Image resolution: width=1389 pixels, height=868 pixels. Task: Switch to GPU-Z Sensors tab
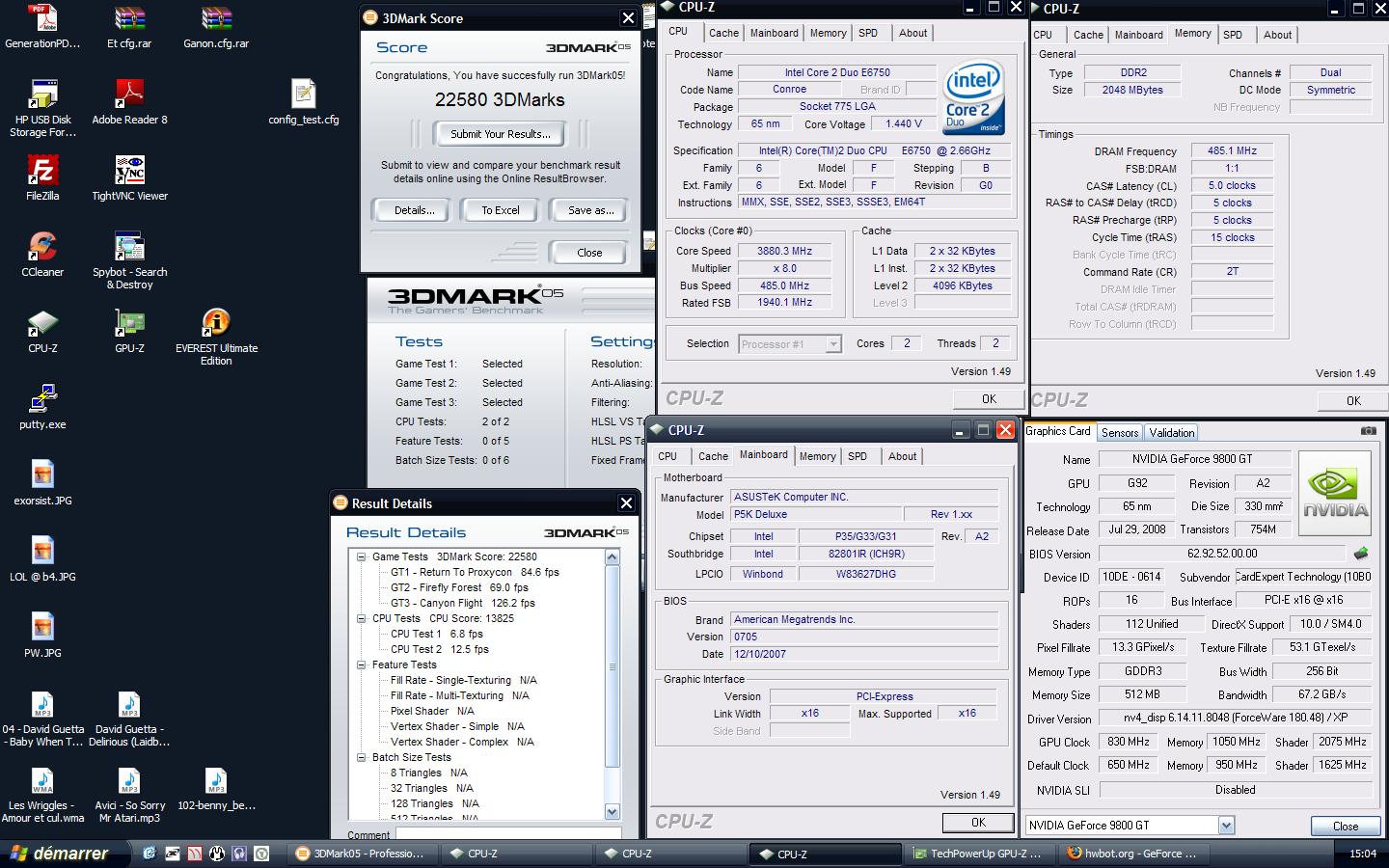[x=1120, y=433]
